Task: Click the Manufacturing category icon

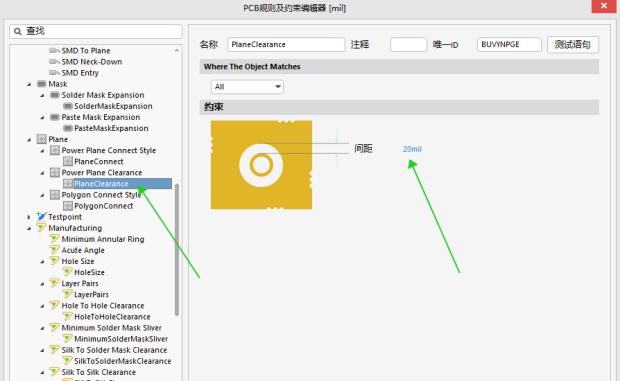Action: 41,228
